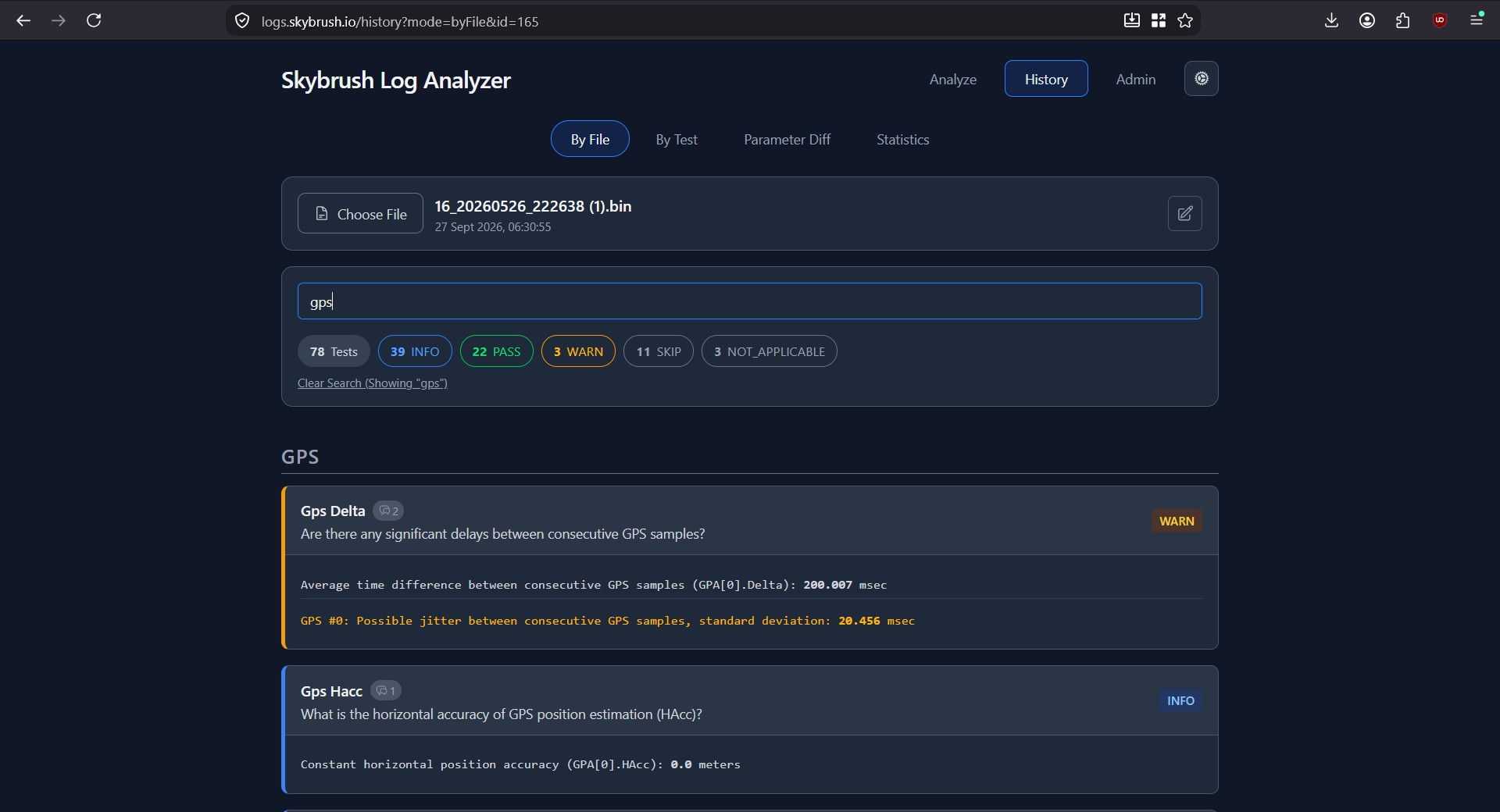Open uBlock Origin extension
Screen dimensions: 1500x812
(x=1440, y=21)
